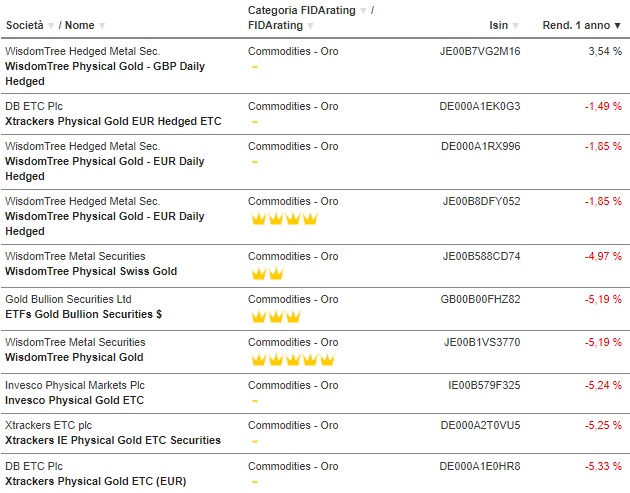Image resolution: width=630 pixels, height=493 pixels.
Task: Select ISIN JE00B1VS3770
Action: [x=482, y=342]
